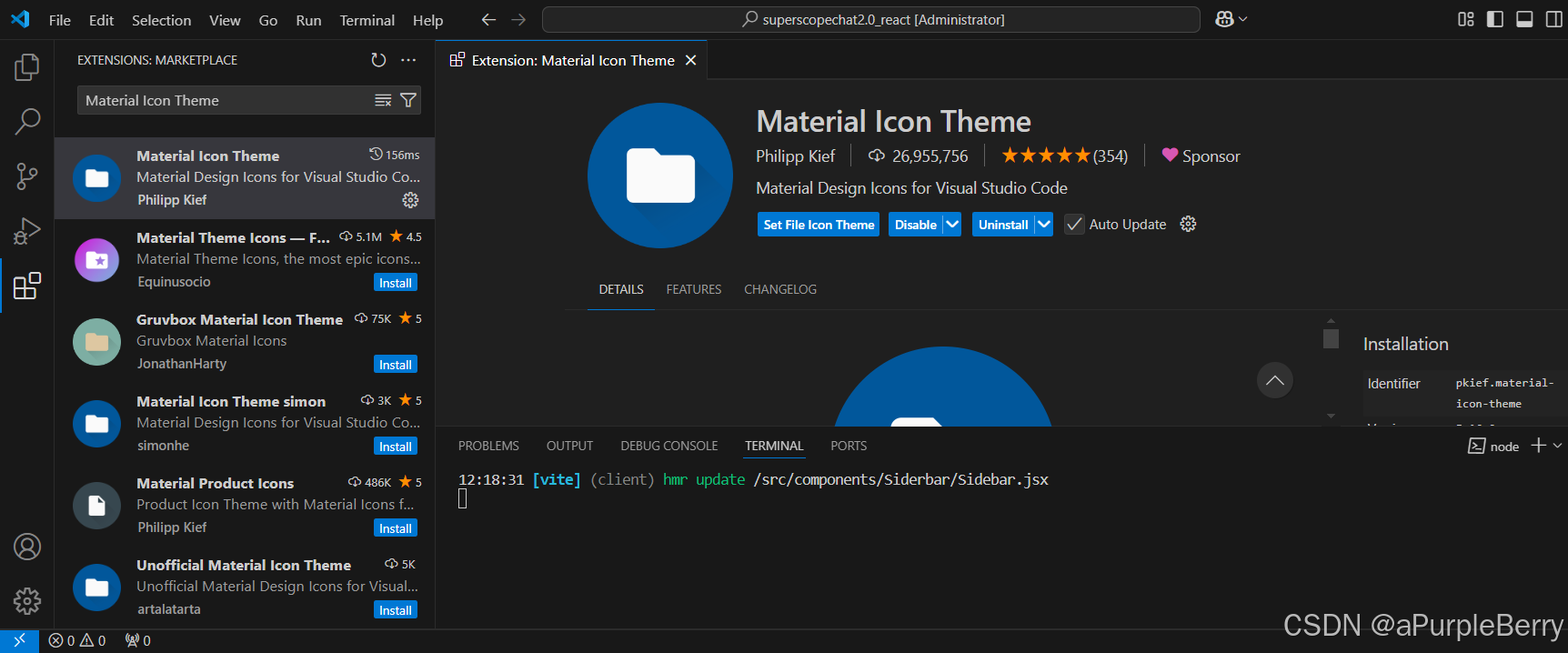
Task: Click the Philipp Kief publisher link
Action: coord(795,156)
